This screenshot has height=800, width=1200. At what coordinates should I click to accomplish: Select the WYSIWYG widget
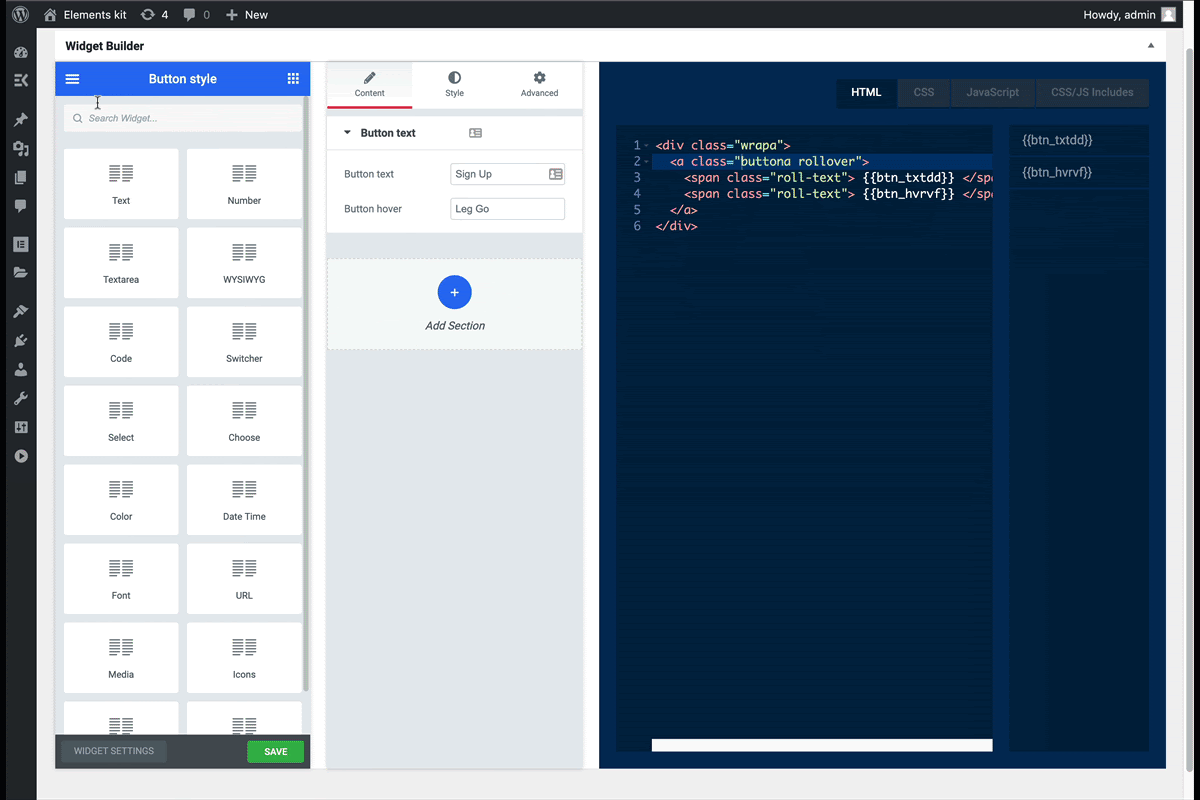point(243,262)
